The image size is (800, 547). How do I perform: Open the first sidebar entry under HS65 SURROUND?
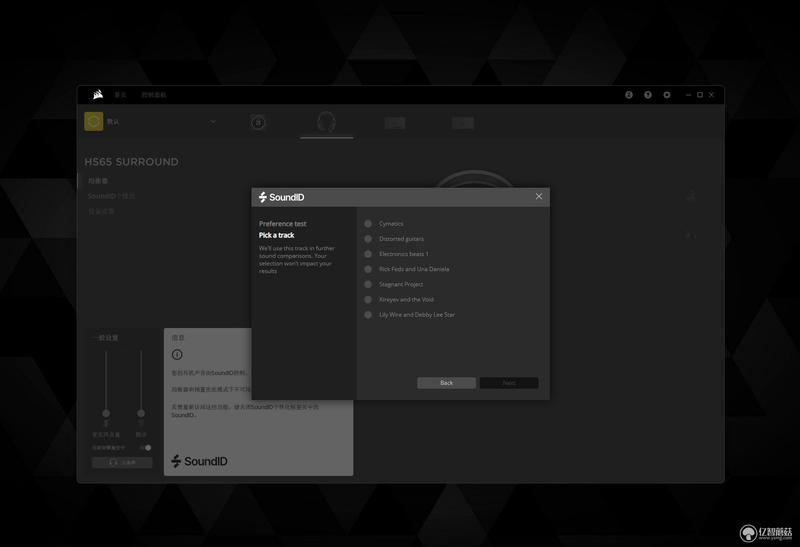point(98,181)
